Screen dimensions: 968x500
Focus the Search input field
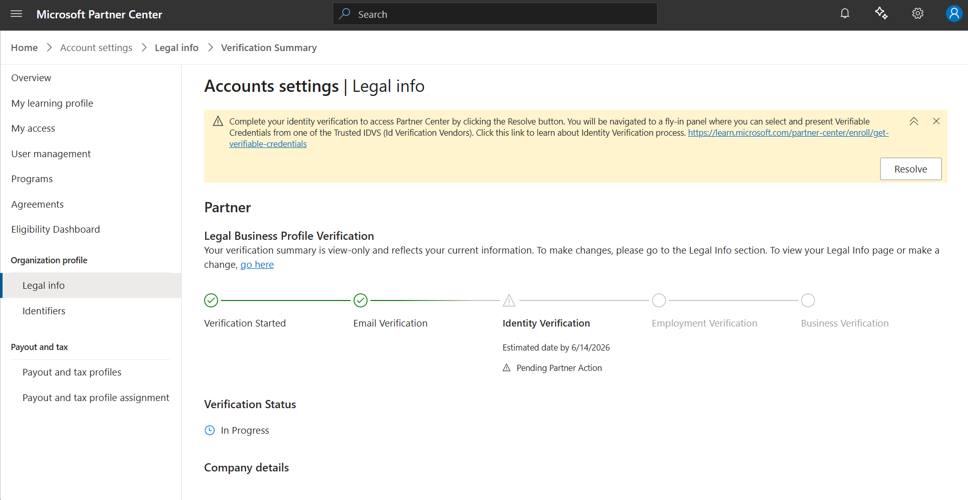tap(495, 14)
